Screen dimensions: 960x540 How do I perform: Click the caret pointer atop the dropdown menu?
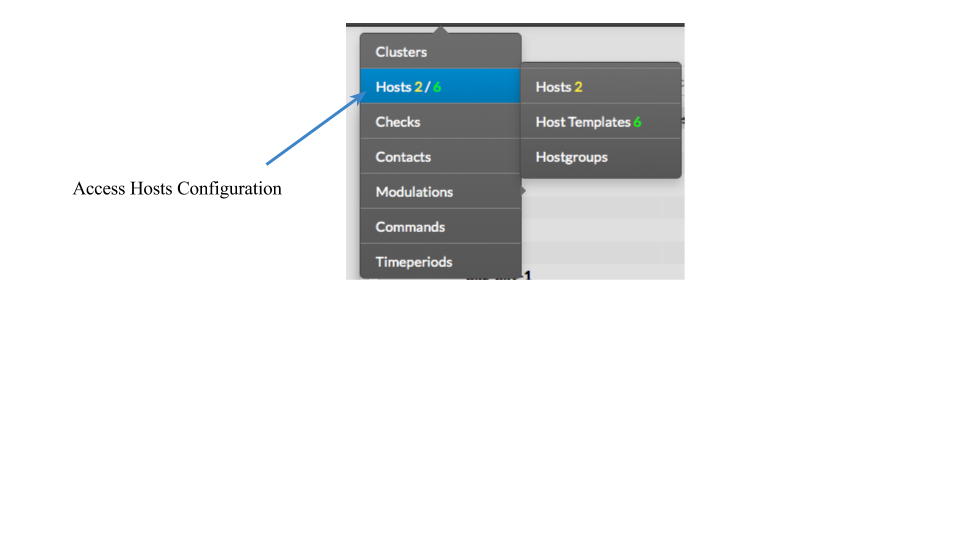coord(441,29)
